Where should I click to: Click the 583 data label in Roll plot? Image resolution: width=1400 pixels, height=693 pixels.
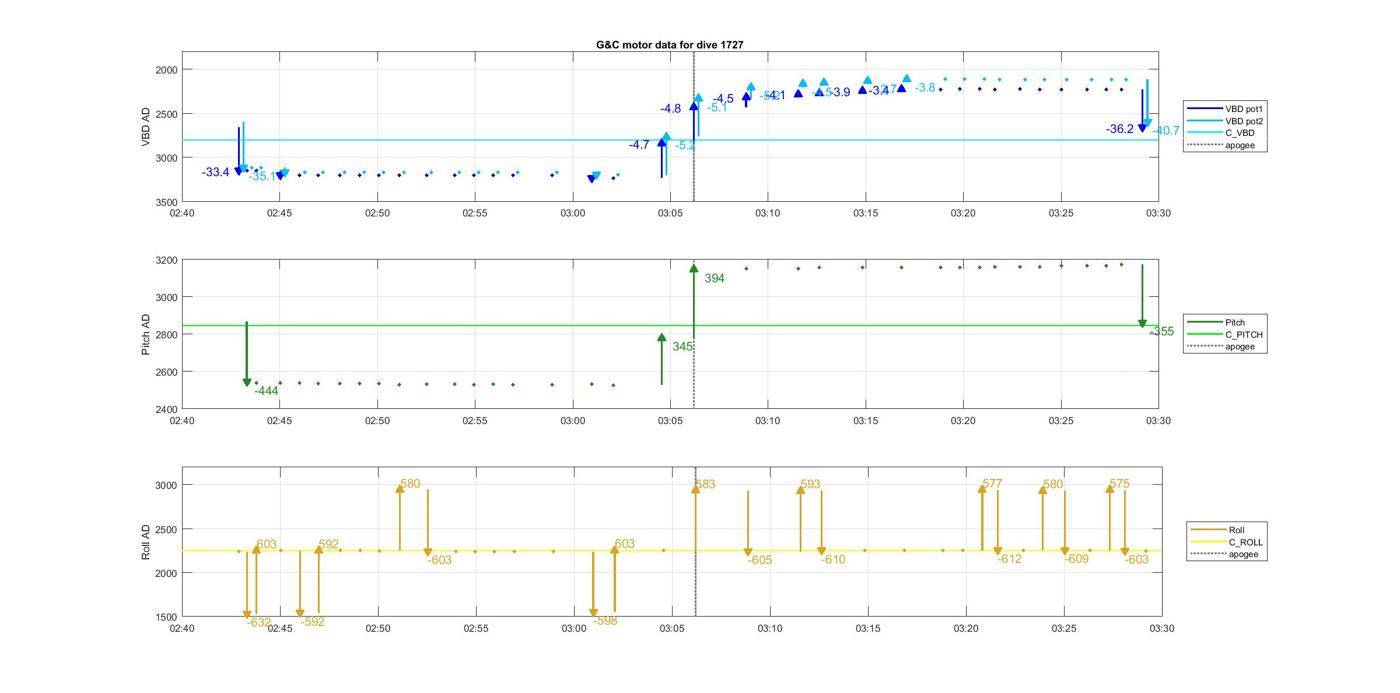coord(705,484)
